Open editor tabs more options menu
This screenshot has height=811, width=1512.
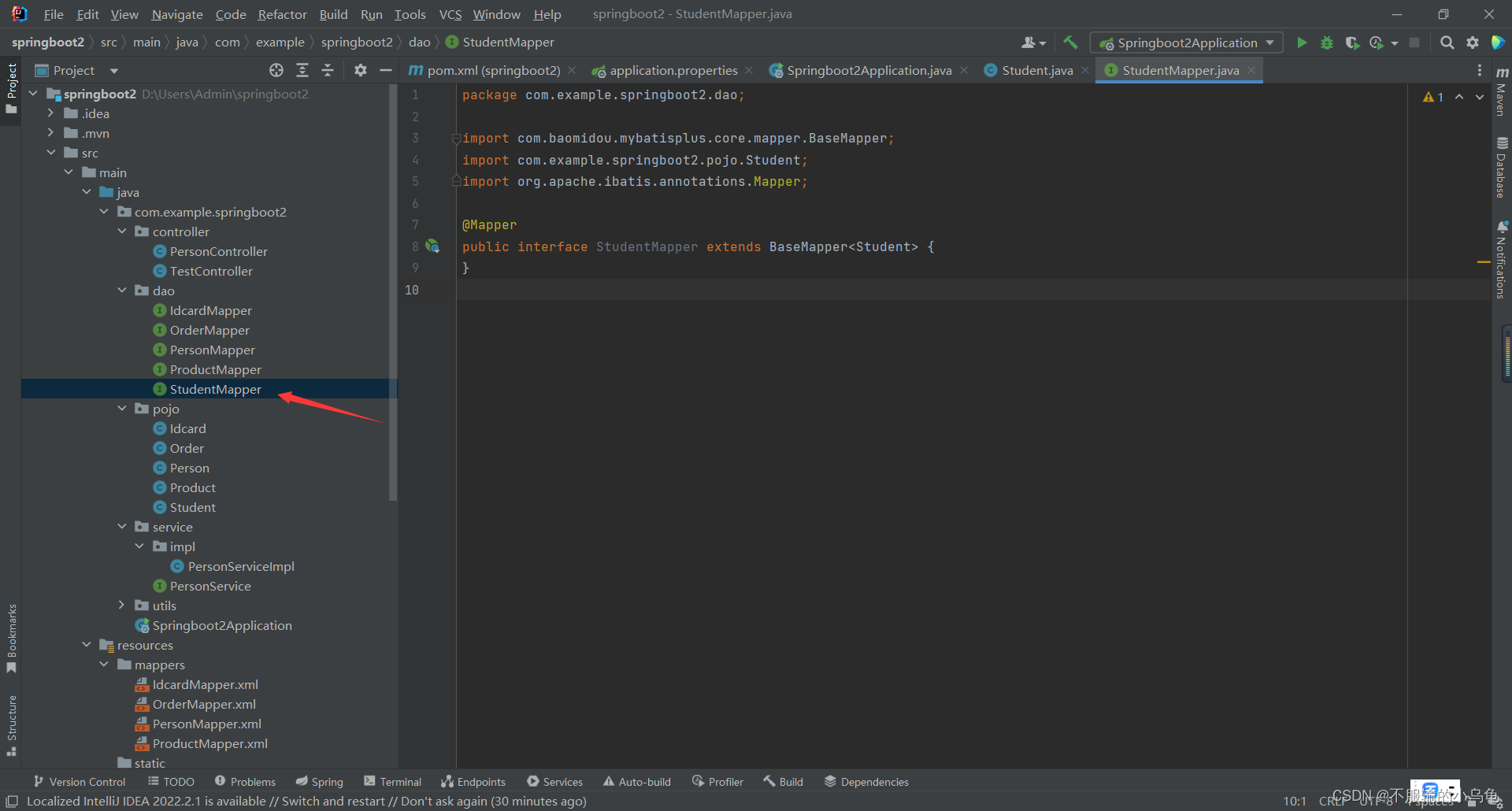coord(1479,70)
